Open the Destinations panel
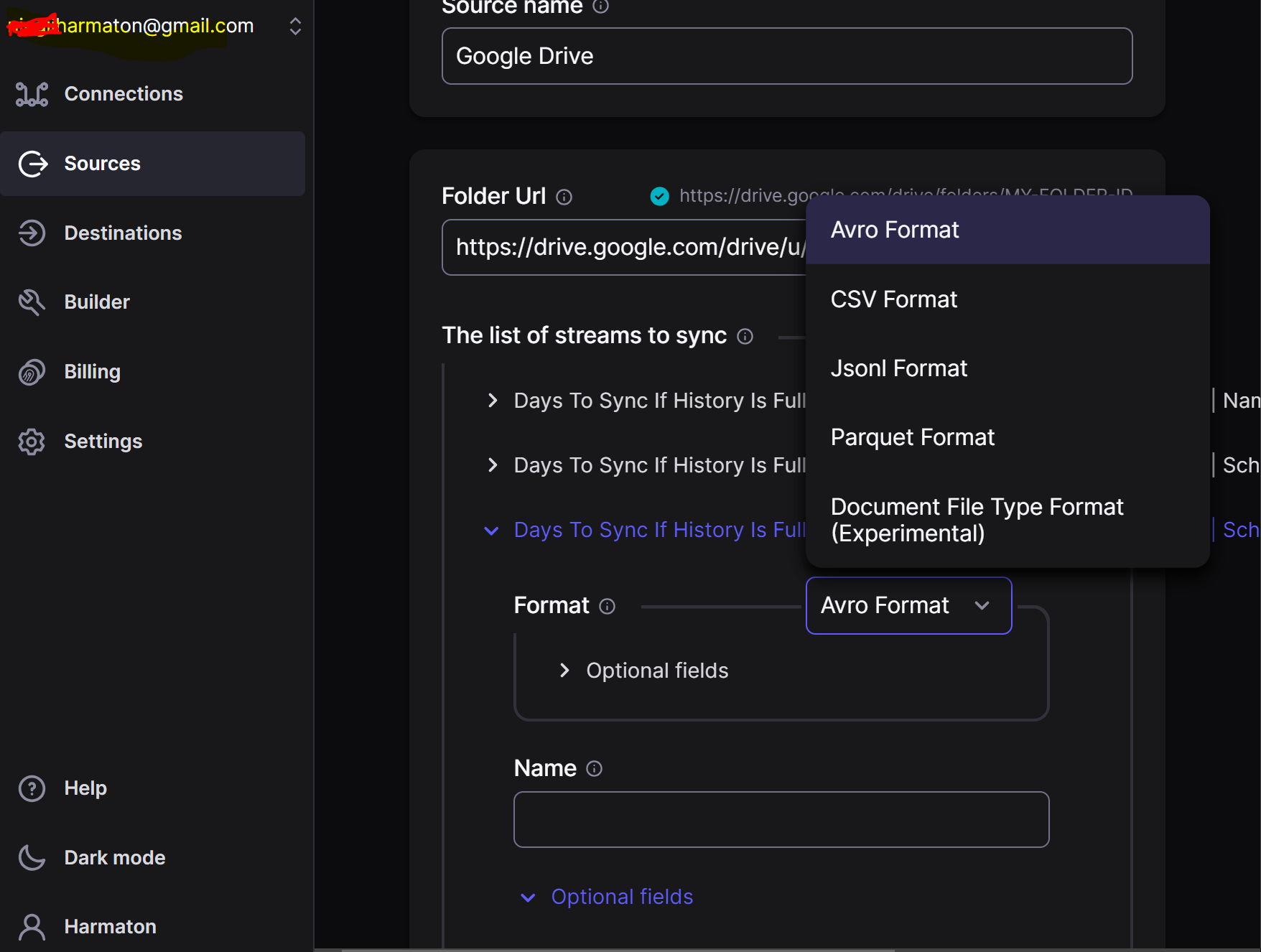 (x=123, y=233)
